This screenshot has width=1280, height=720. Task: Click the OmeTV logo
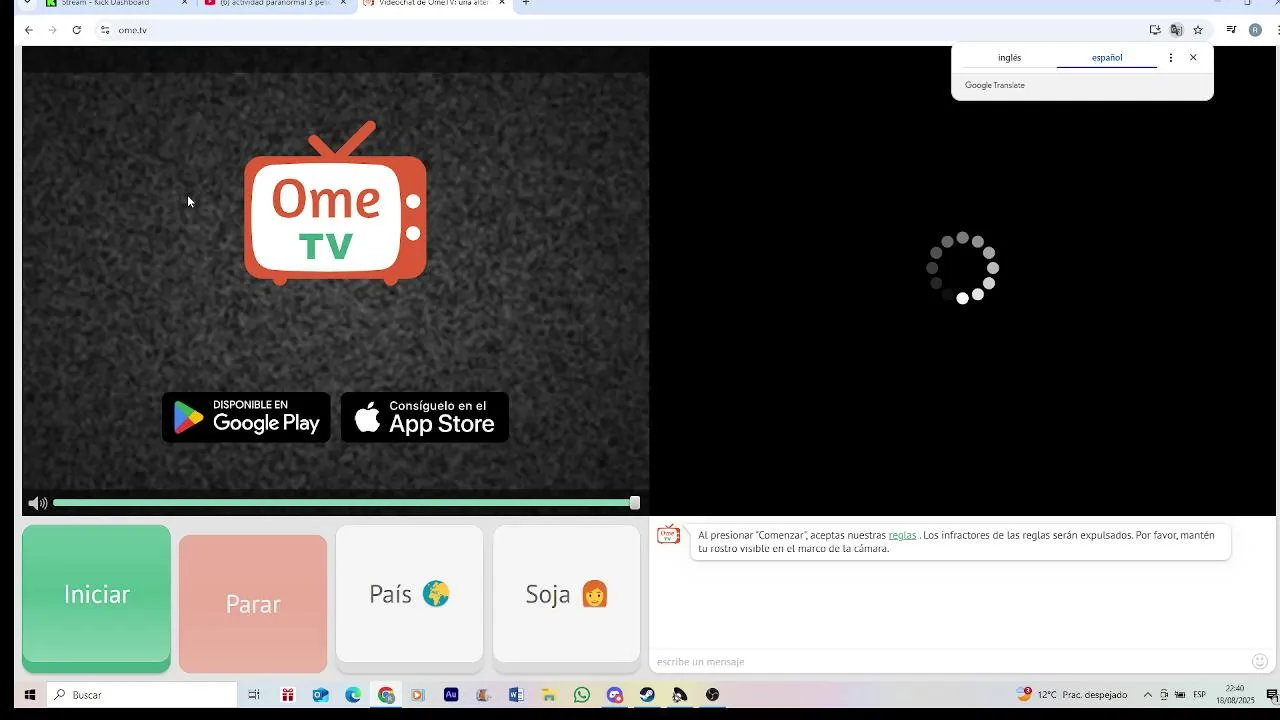[x=336, y=203]
